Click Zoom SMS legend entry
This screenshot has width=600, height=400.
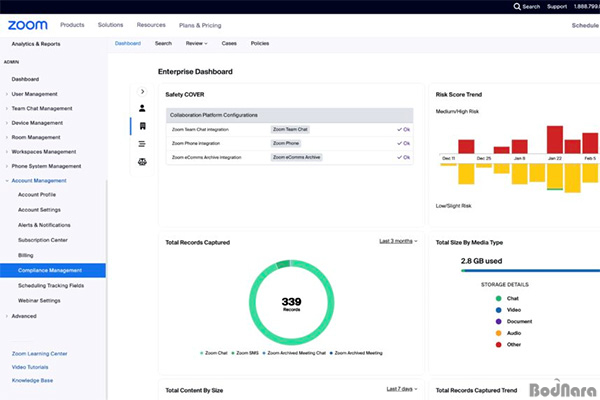coord(245,353)
